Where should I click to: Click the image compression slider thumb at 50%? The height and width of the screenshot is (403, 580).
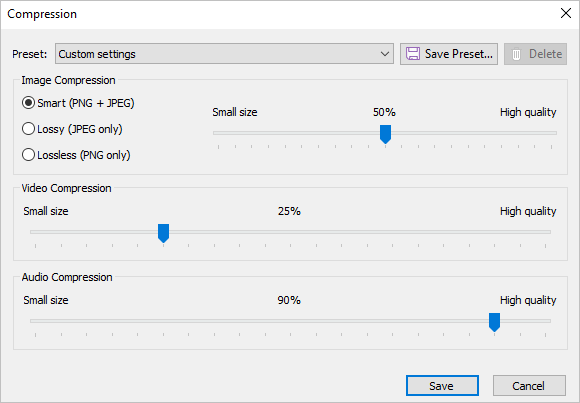(385, 134)
